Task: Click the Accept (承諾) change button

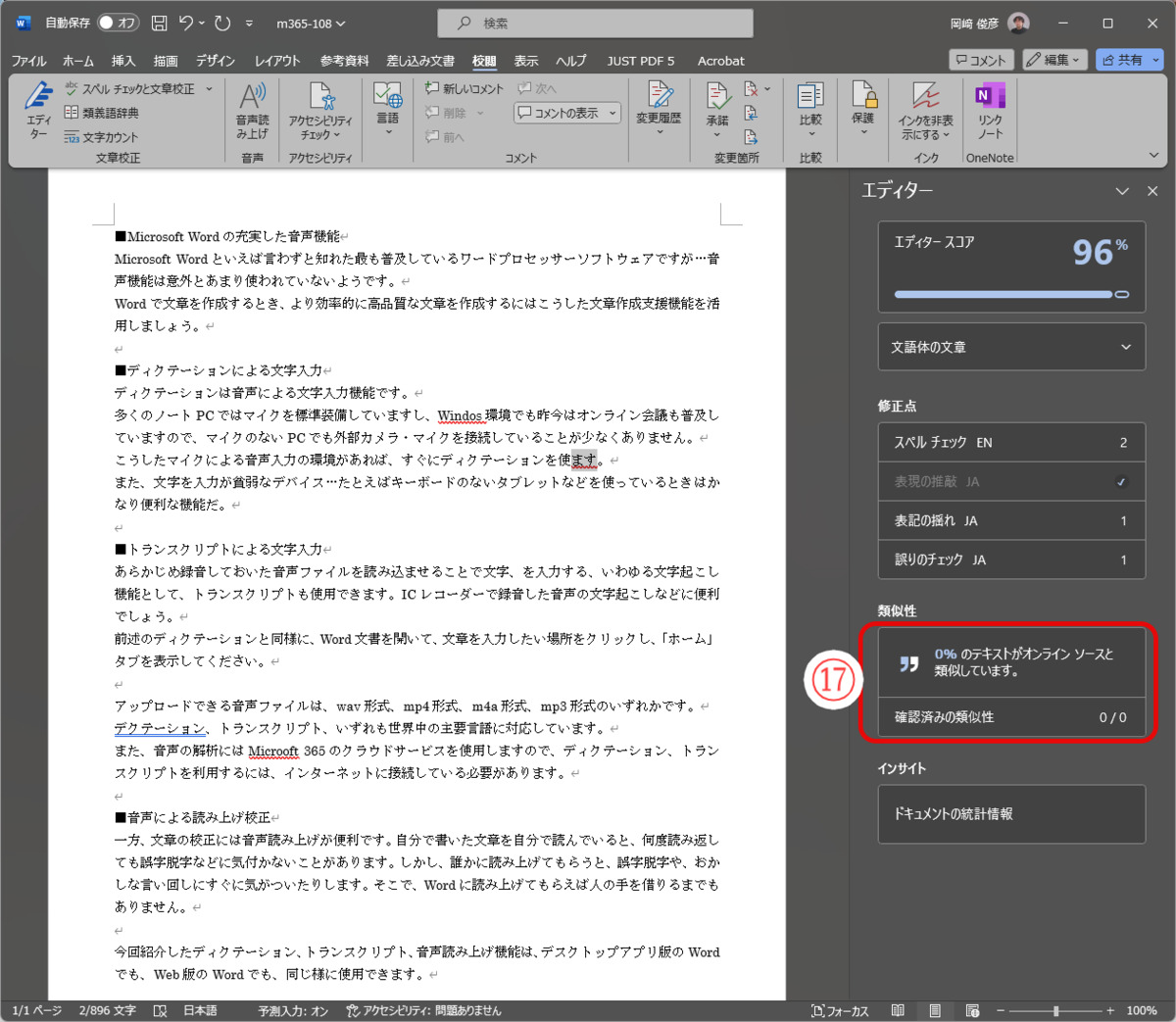Action: (717, 109)
